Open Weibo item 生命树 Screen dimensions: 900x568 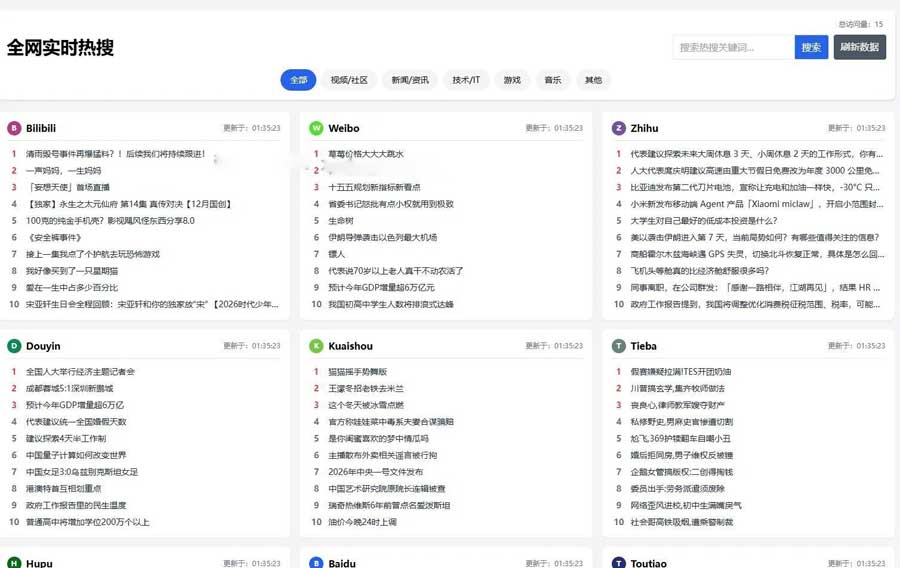coord(341,220)
